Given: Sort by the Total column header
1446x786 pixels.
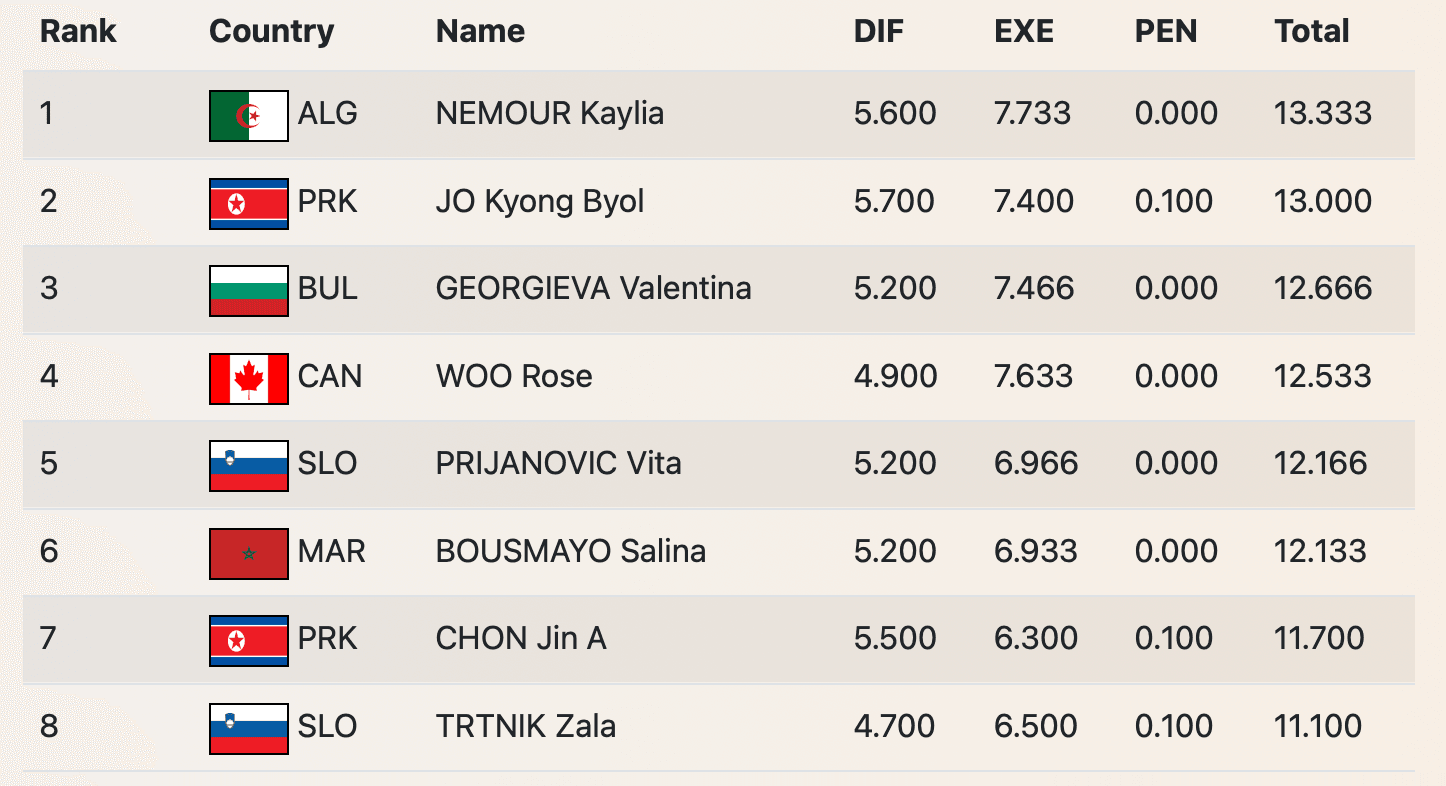Looking at the screenshot, I should coord(1312,31).
